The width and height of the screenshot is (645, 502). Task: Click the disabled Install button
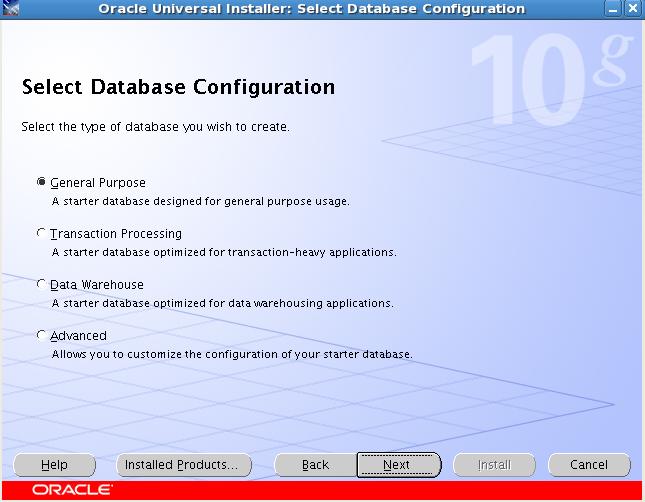coord(494,465)
